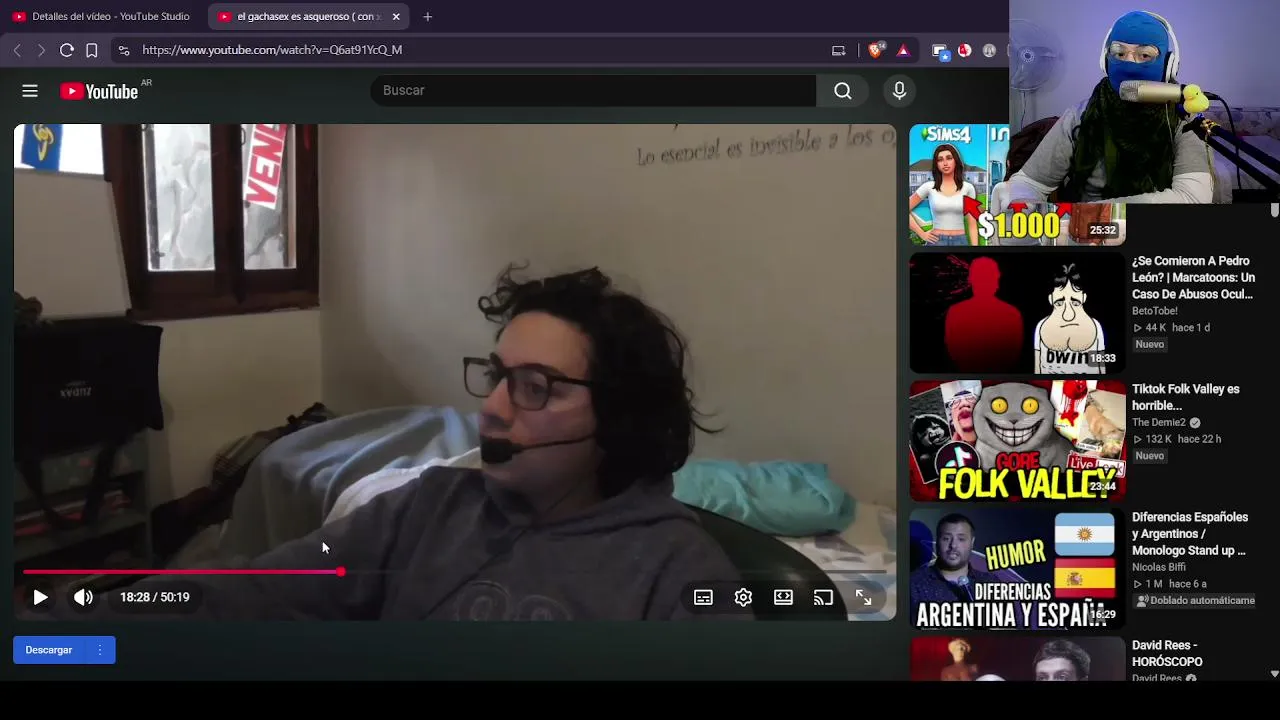View site information icon in address bar
Viewport: 1280px width, 720px height.
[123, 50]
